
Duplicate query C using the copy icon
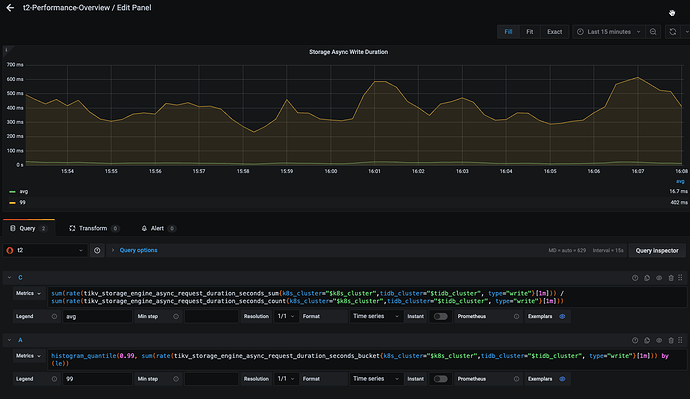[647, 278]
